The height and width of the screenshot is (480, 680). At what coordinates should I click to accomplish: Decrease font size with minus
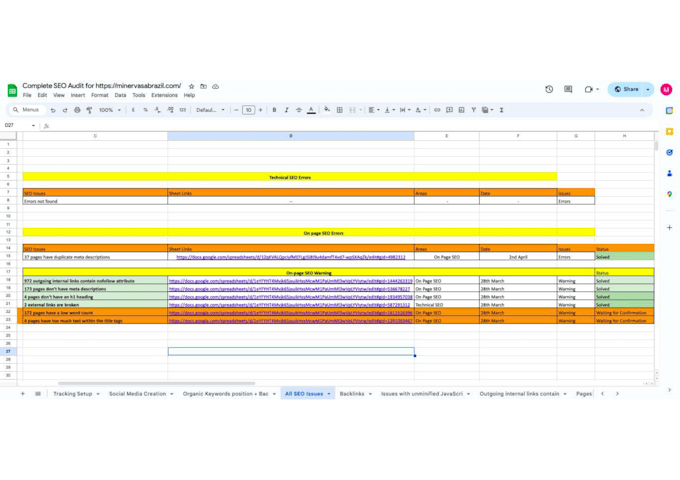(x=236, y=110)
